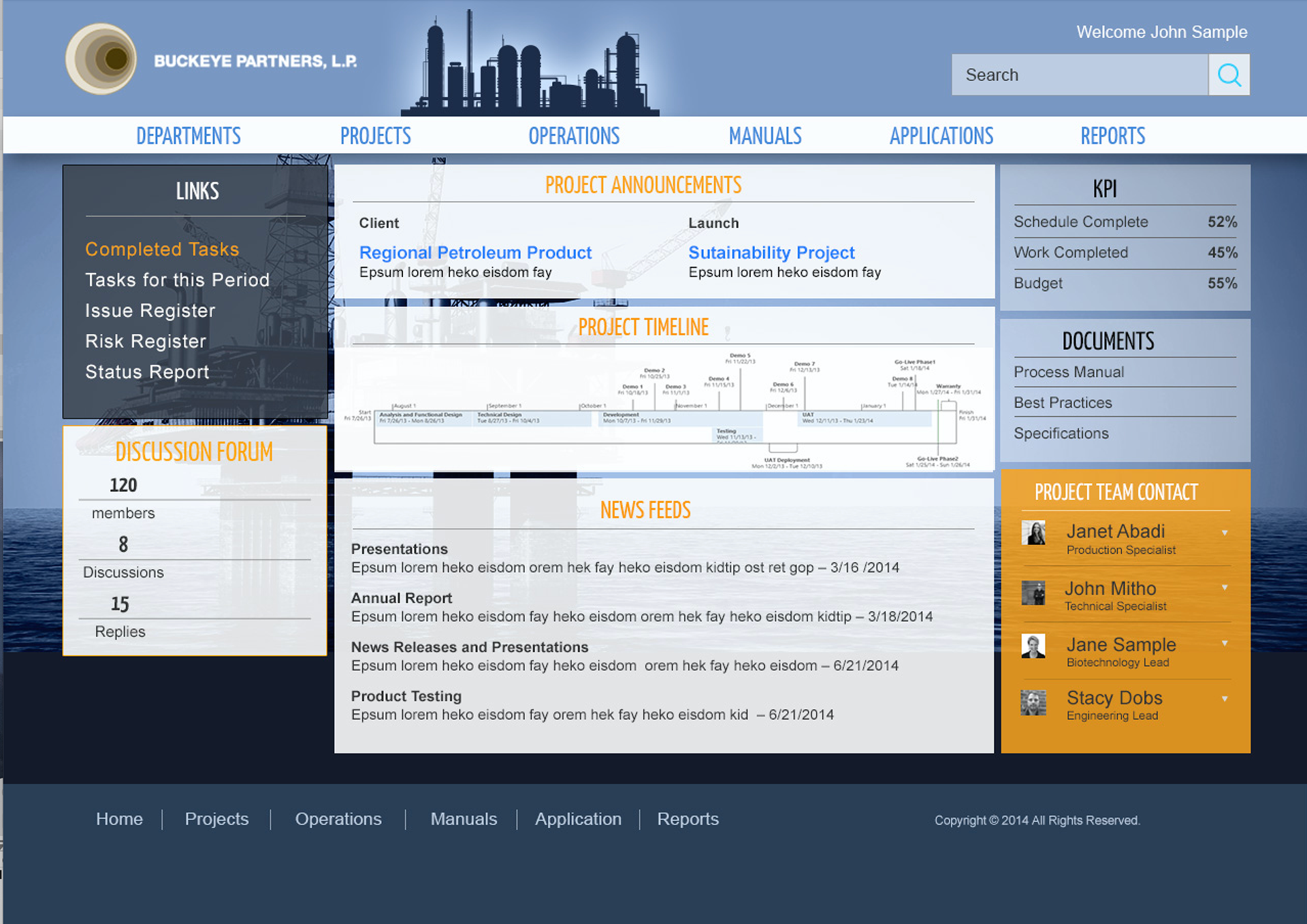The height and width of the screenshot is (924, 1307).
Task: Click Jane Sample's profile photo
Action: (1033, 646)
